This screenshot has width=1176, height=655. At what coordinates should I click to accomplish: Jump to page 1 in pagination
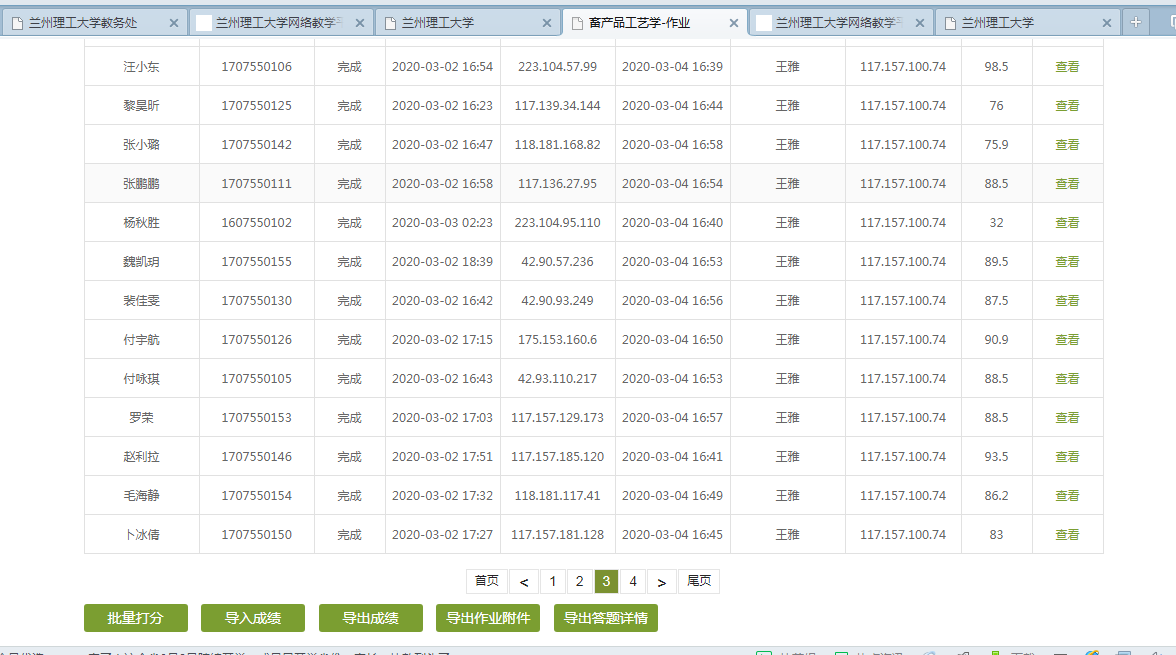[553, 582]
